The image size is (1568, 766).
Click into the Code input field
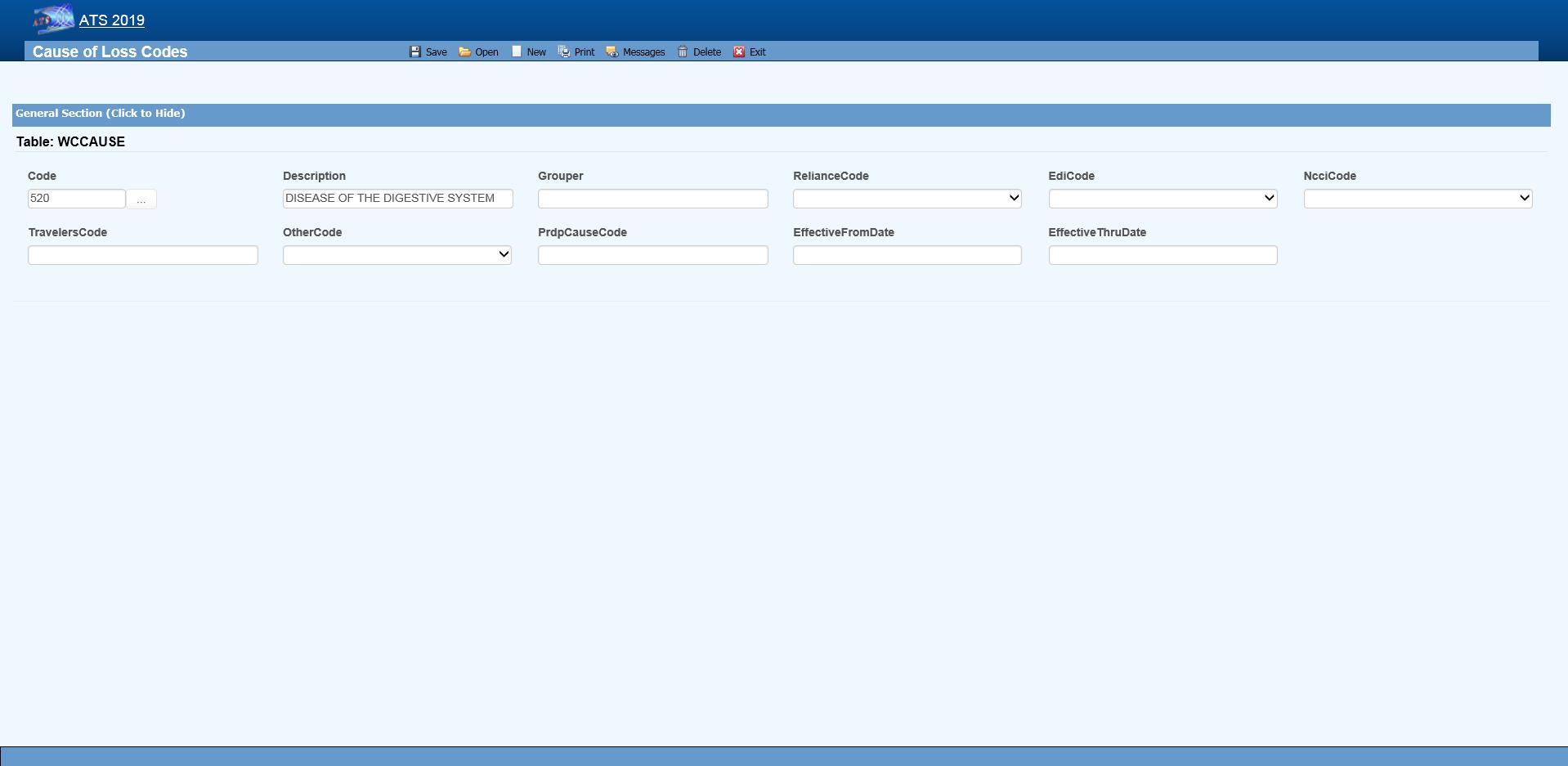(76, 199)
